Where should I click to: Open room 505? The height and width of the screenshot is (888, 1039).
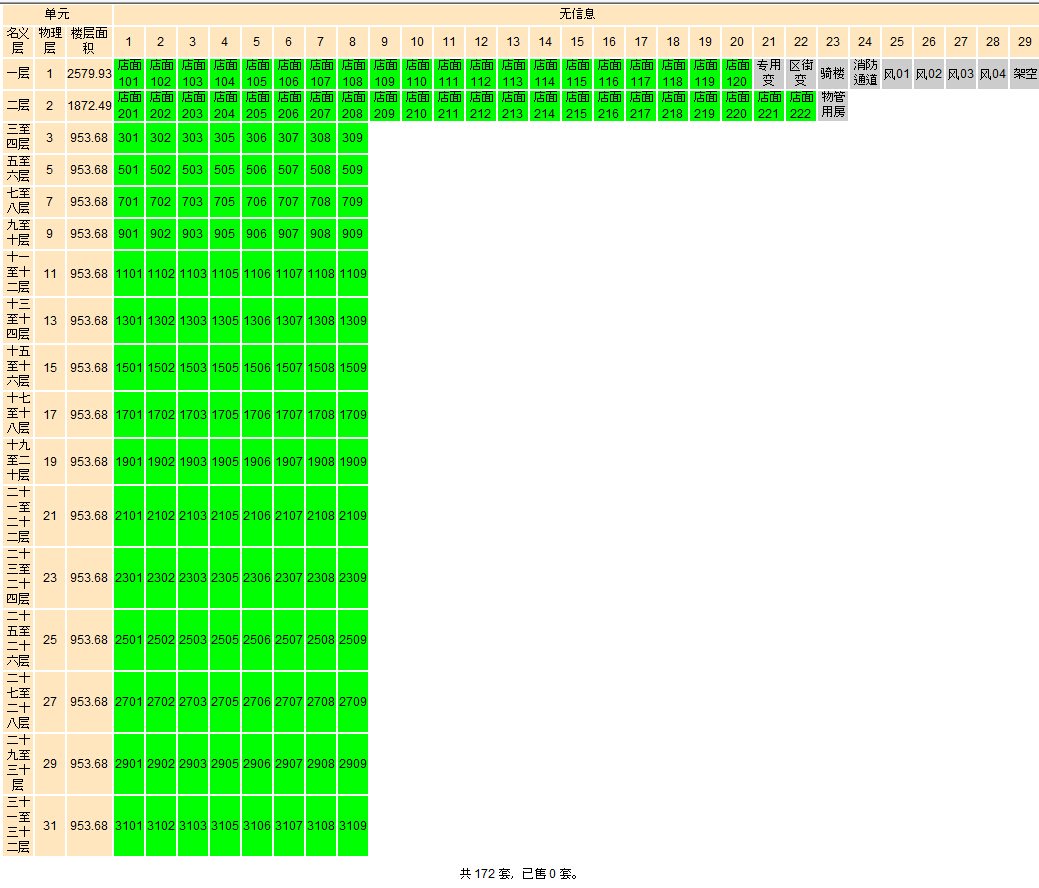tap(225, 170)
